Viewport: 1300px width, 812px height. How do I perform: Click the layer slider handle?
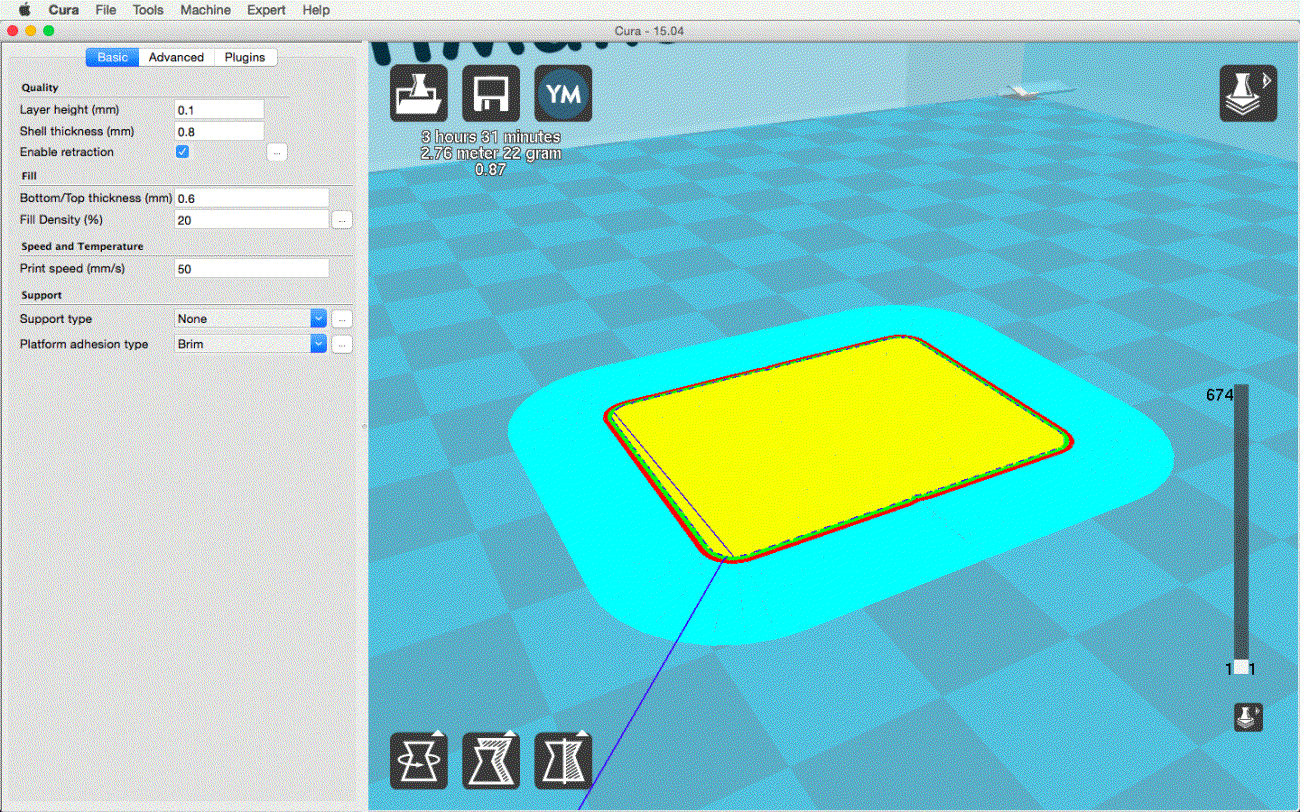click(x=1241, y=668)
